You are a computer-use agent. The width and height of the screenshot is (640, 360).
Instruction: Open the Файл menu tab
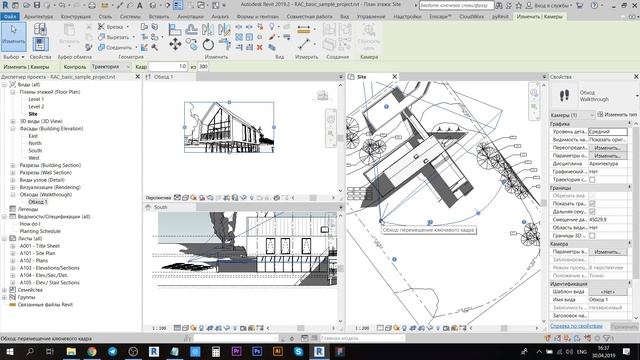pyautogui.click(x=10, y=17)
